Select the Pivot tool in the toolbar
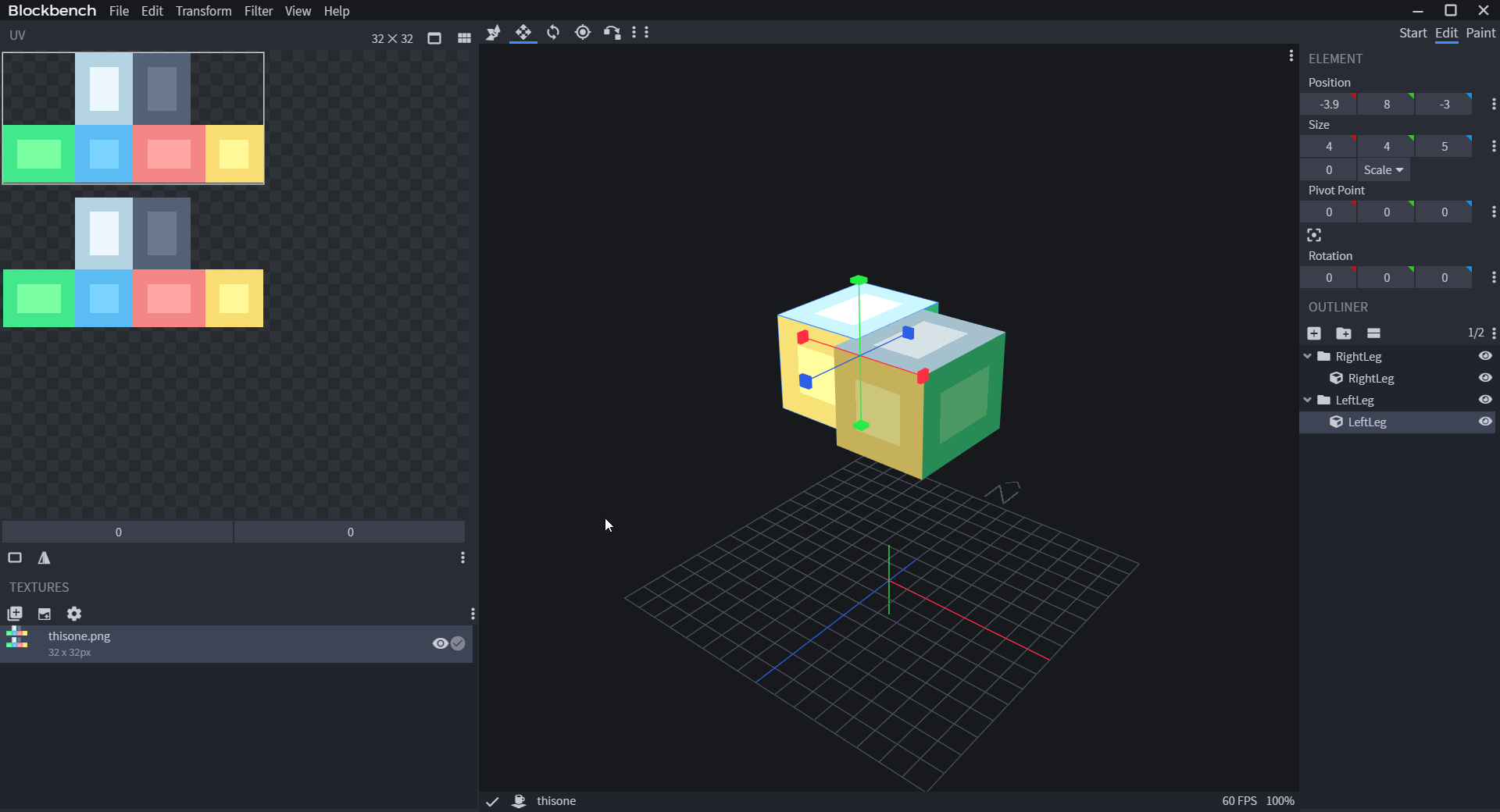1500x812 pixels. [583, 33]
